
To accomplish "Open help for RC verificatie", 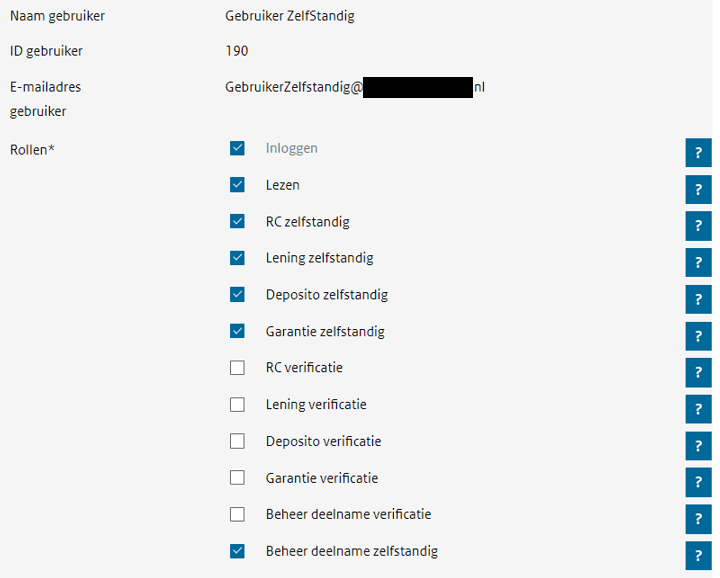I will [698, 372].
